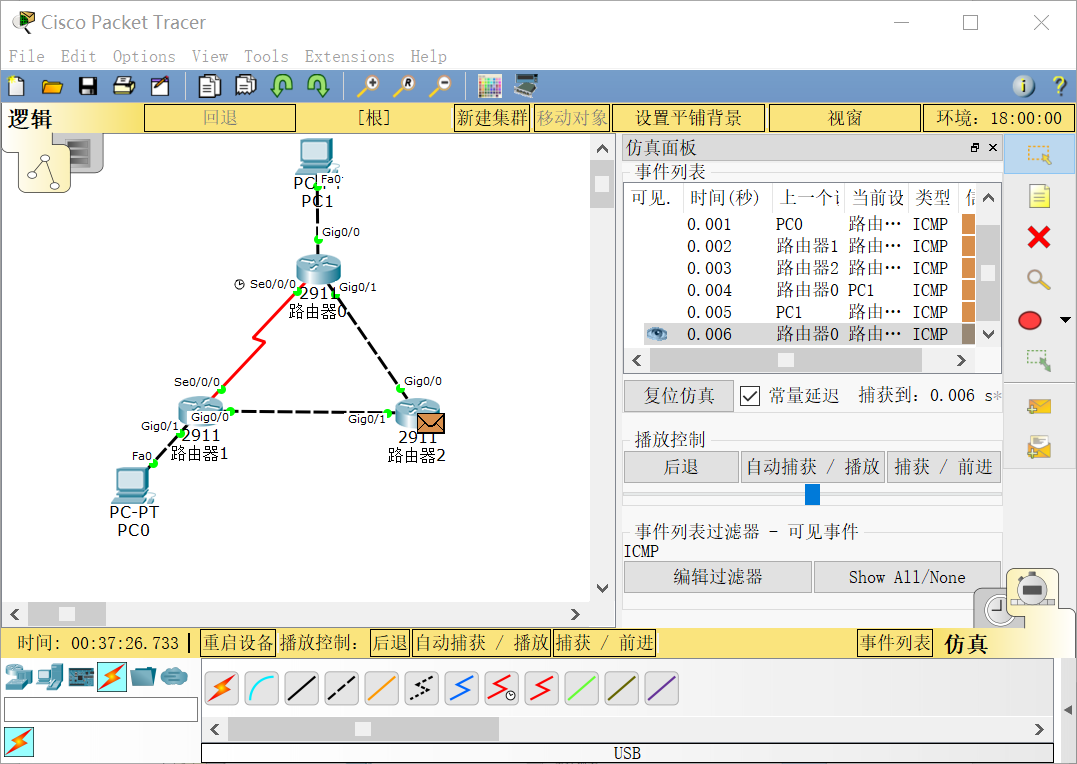
Task: Save the project with the floppy icon
Action: pyautogui.click(x=88, y=87)
